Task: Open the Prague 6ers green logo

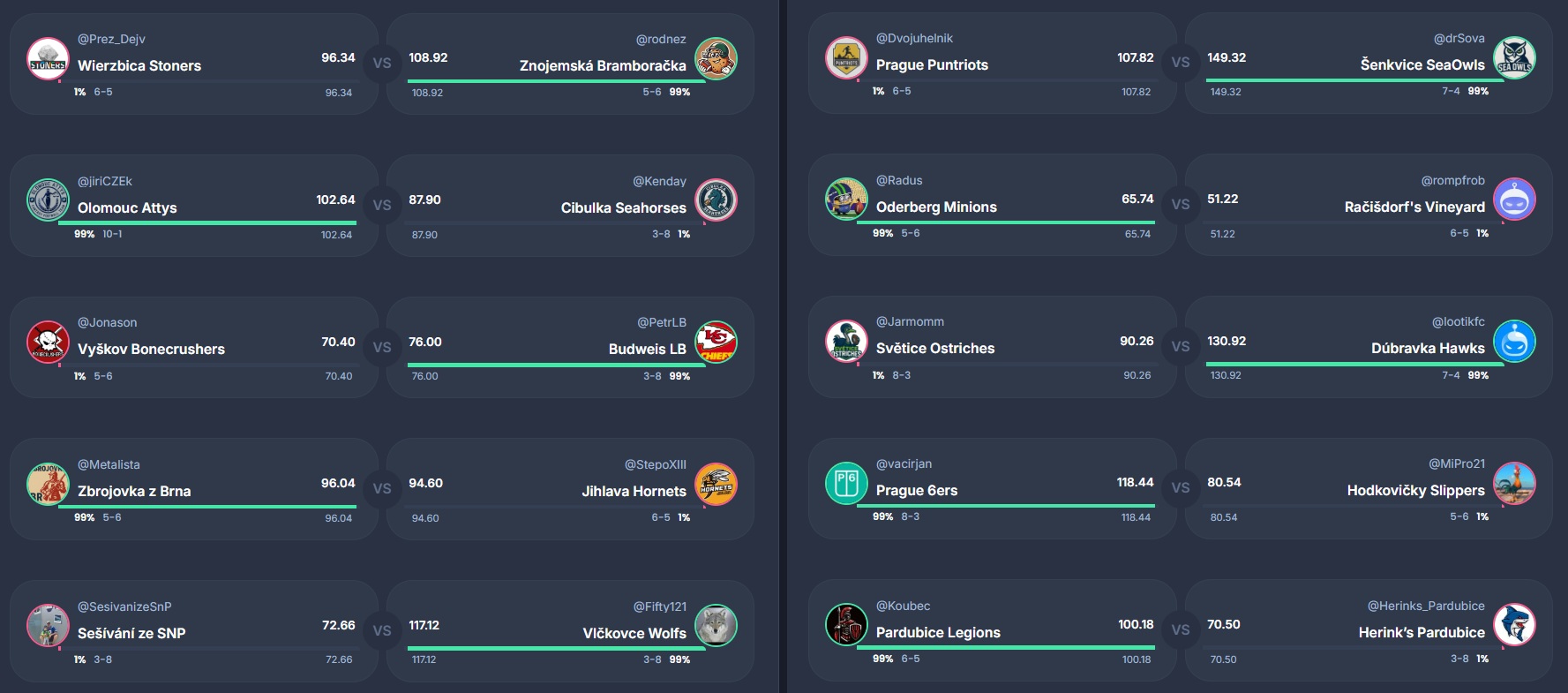Action: pyautogui.click(x=846, y=484)
